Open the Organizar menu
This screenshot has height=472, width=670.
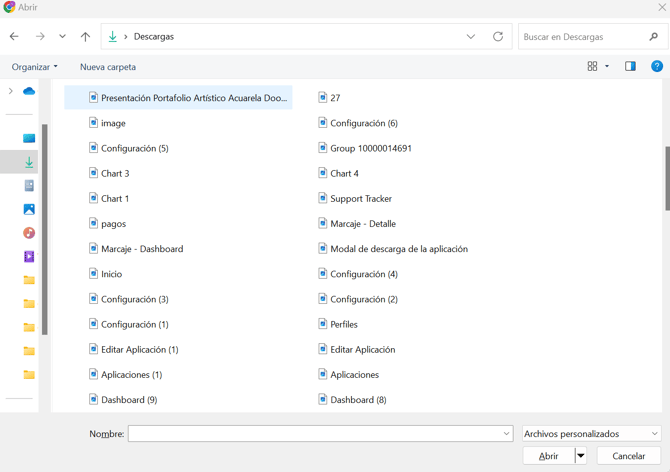34,67
